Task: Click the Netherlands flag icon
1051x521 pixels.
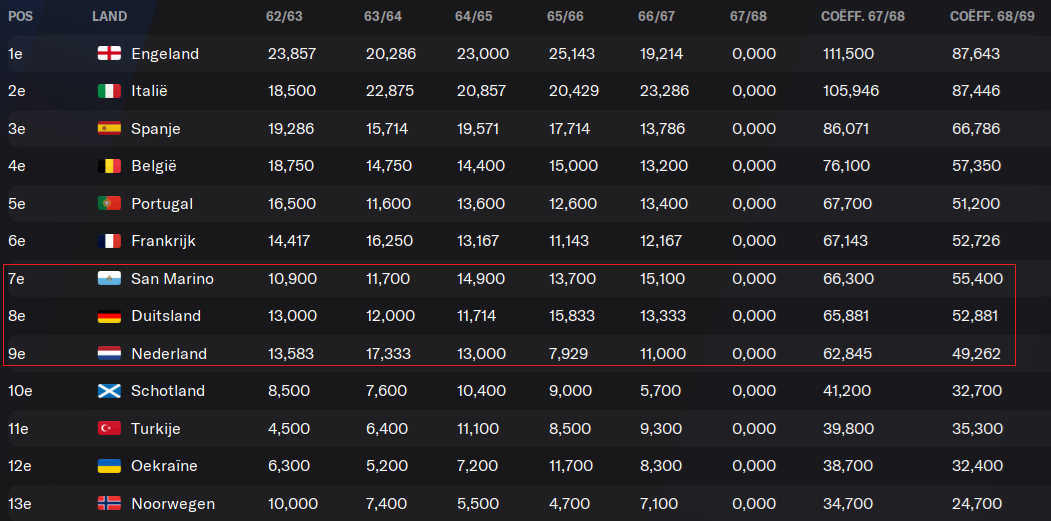Action: point(109,353)
